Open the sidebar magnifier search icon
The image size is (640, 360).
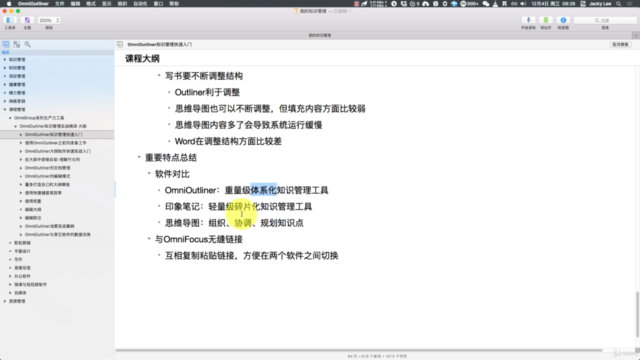[x=27, y=44]
